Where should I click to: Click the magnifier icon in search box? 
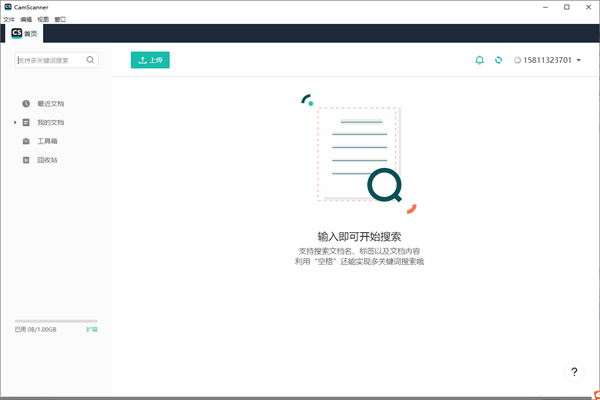pos(90,60)
